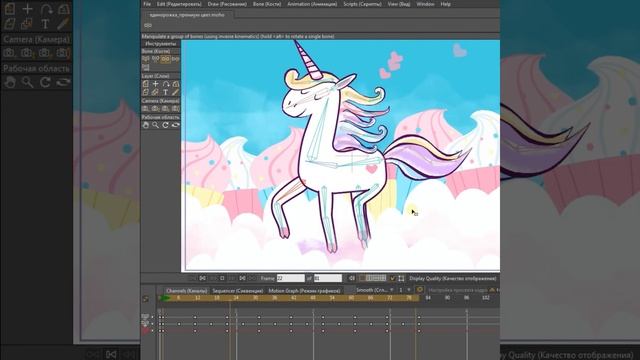Foreground window: select the Track Camera tool

click(146, 109)
